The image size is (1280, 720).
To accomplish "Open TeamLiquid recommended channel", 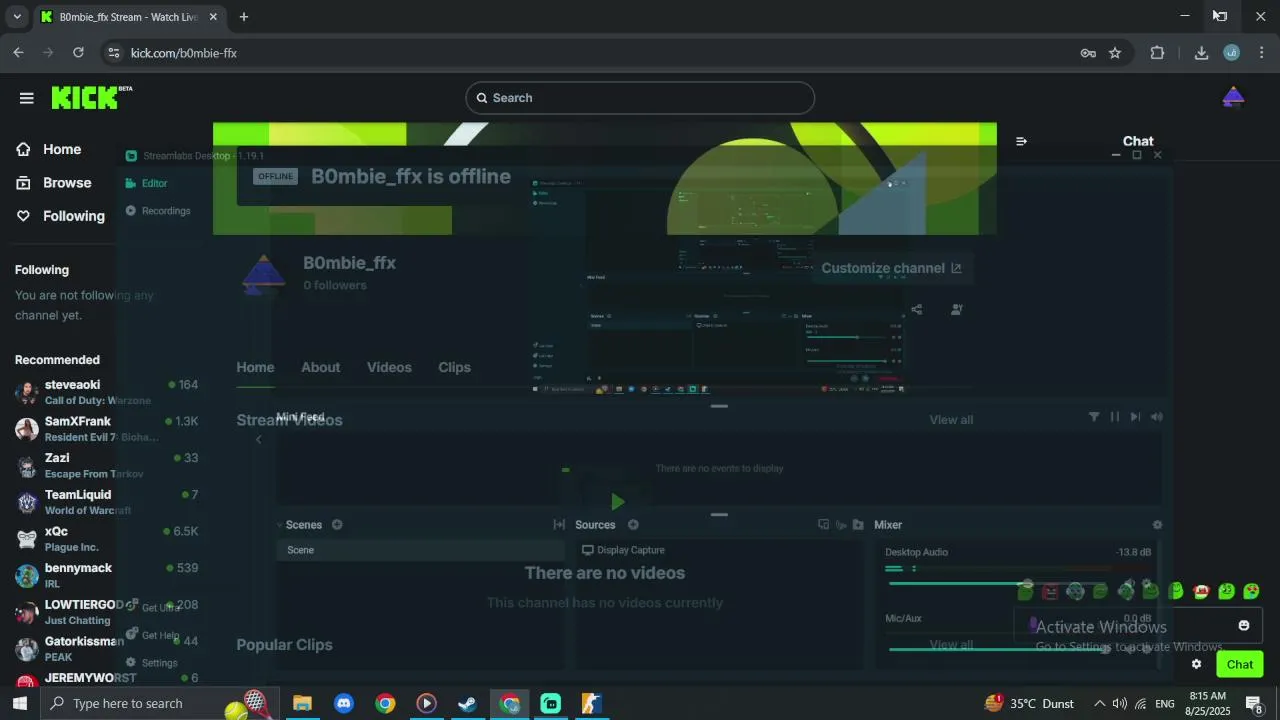I will point(106,502).
